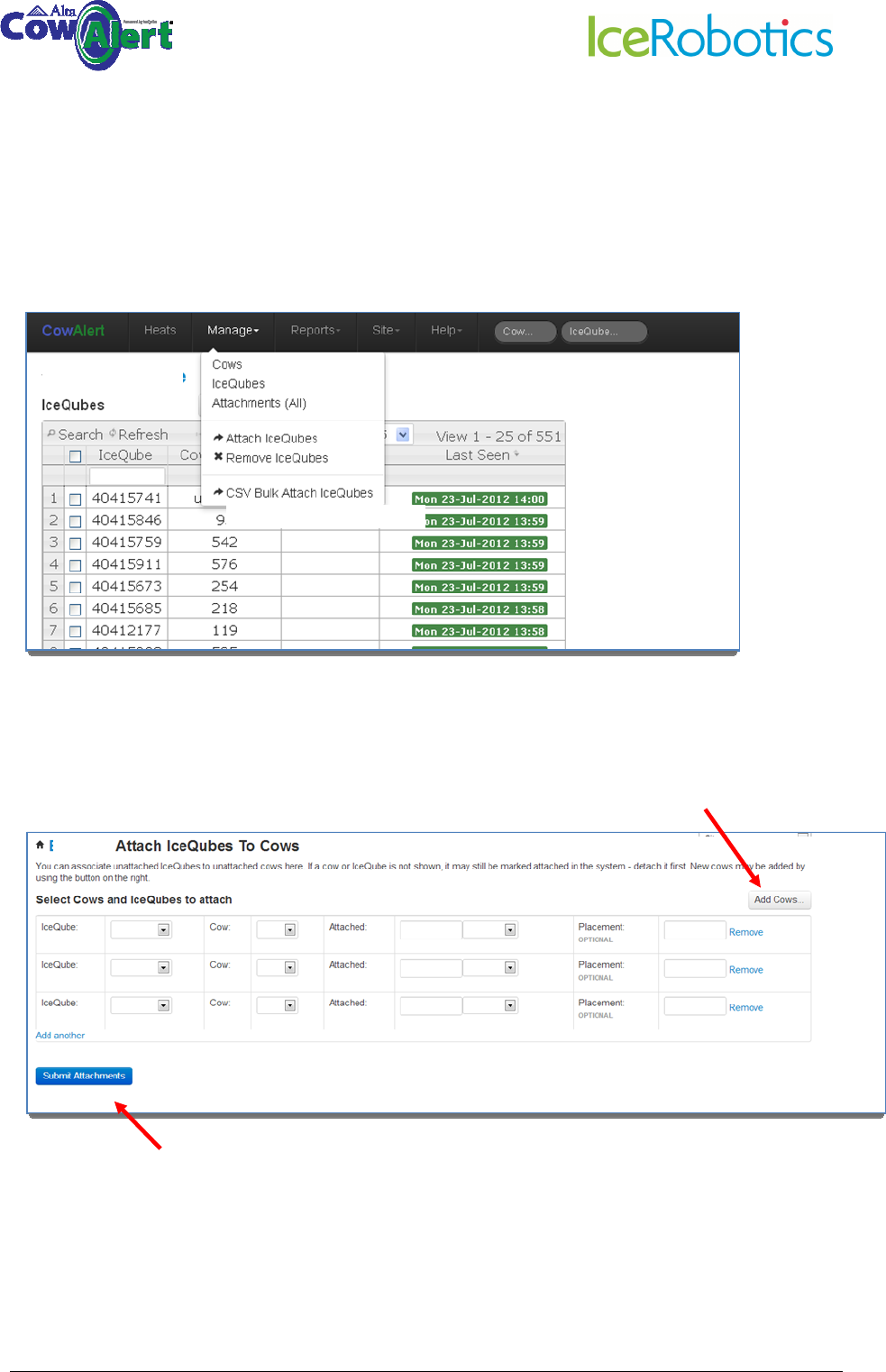Click the Last Seen sort arrow icon

point(516,455)
